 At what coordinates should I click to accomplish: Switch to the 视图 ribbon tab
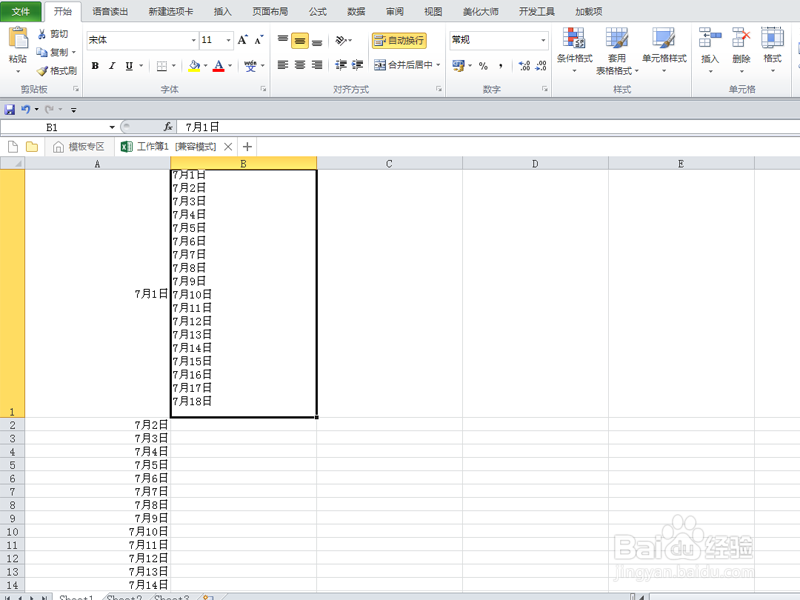[x=433, y=11]
